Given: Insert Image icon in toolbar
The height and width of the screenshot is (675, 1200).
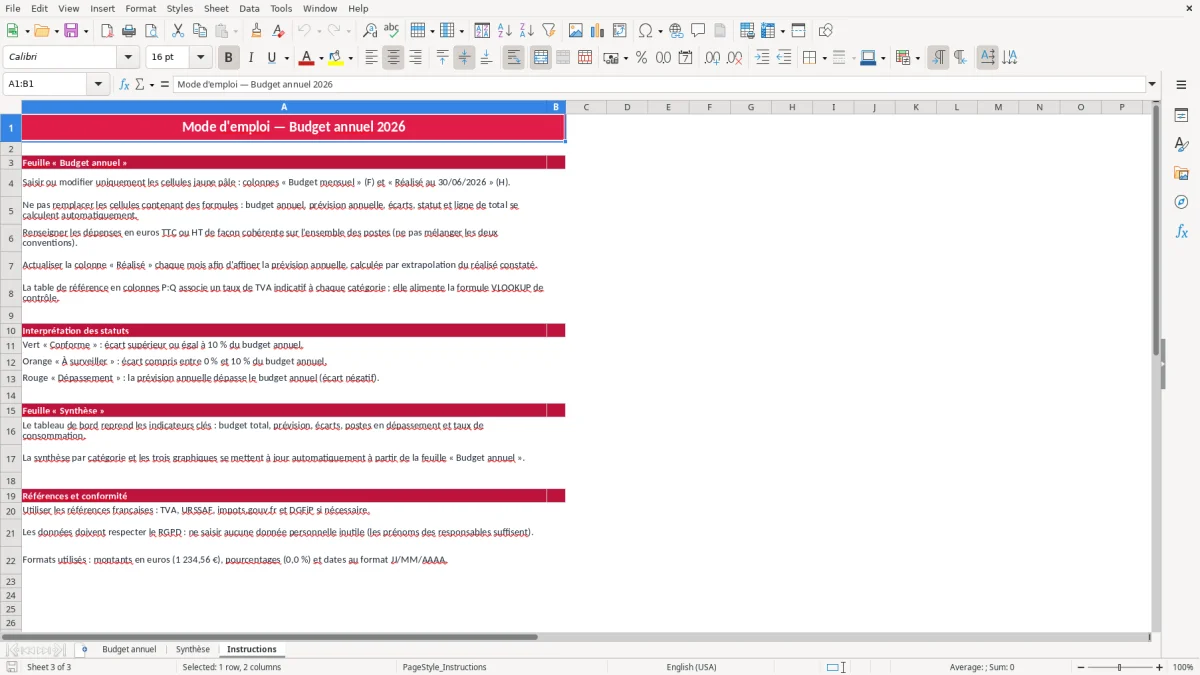Looking at the screenshot, I should pos(576,31).
